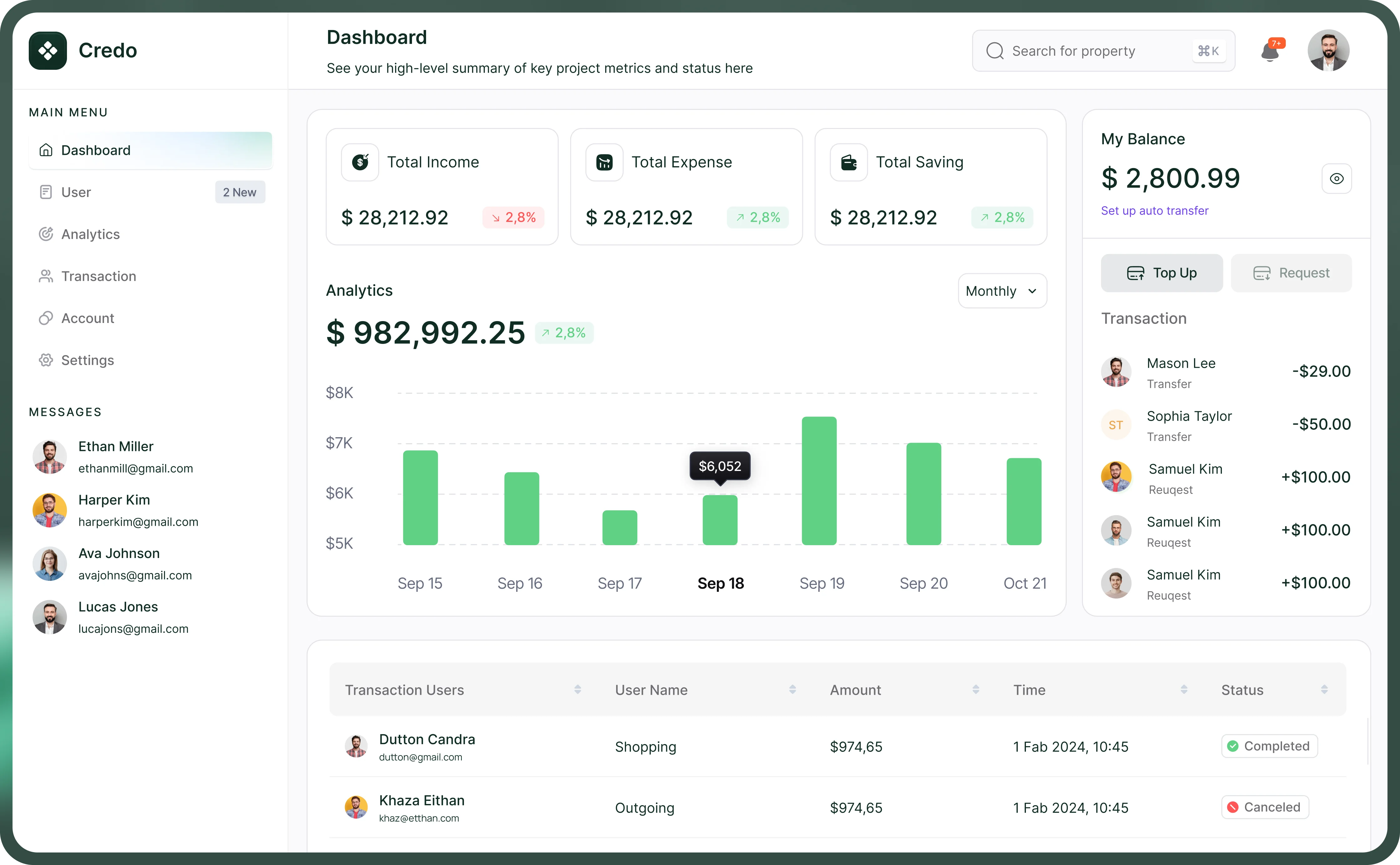Click the Account icon in the sidebar
Viewport: 1400px width, 865px height.
click(x=46, y=318)
